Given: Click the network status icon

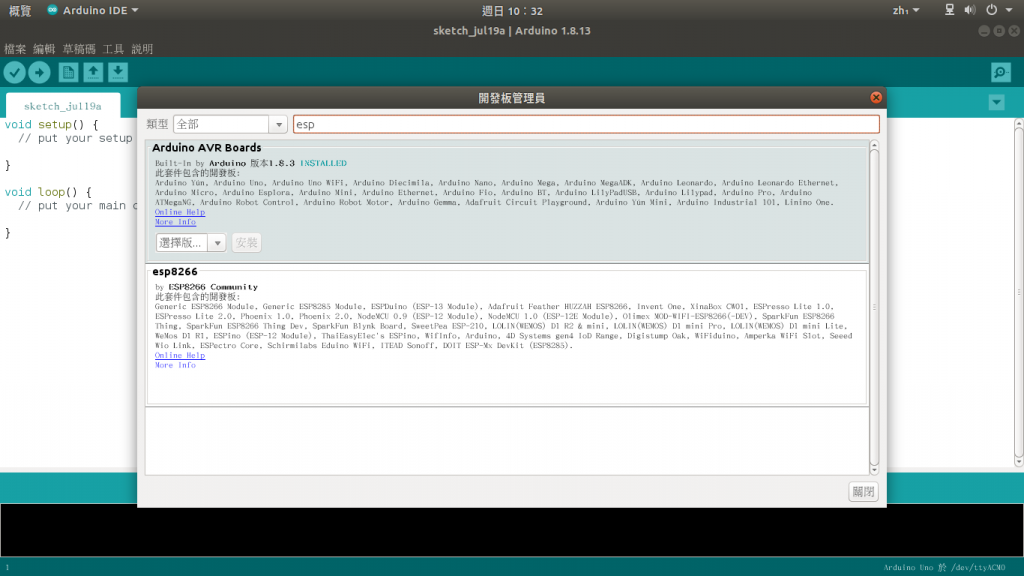Looking at the screenshot, I should [950, 10].
